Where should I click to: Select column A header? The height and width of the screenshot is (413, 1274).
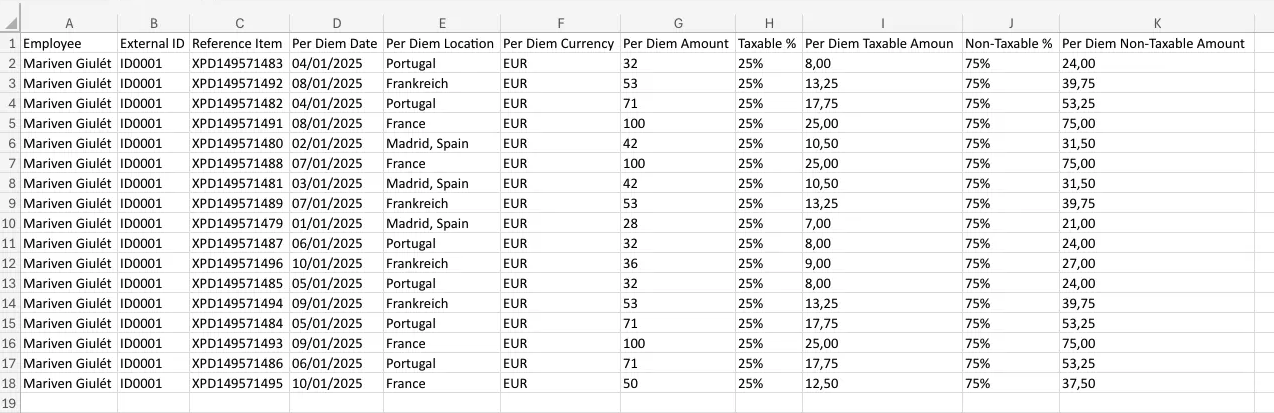pos(68,23)
